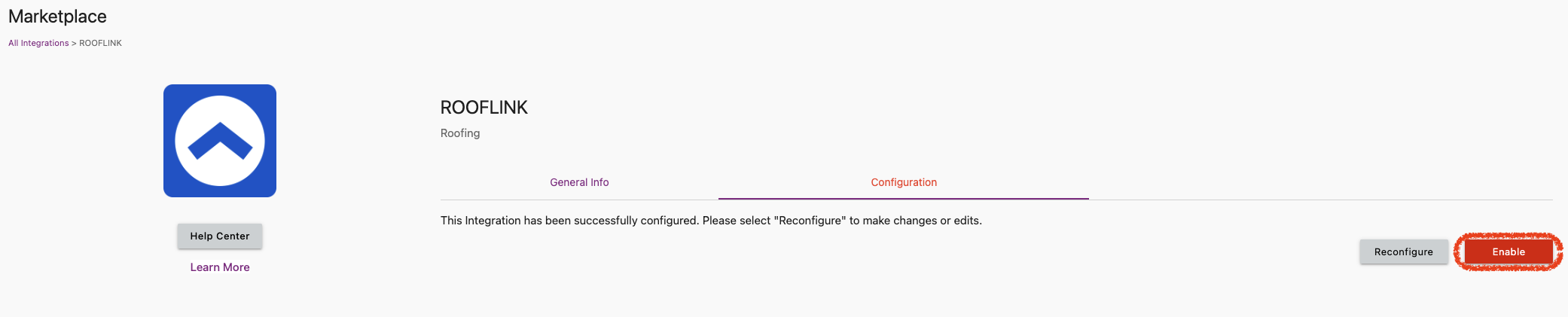Click ROOFLINK in the breadcrumb trail
The height and width of the screenshot is (317, 1568).
coord(100,43)
